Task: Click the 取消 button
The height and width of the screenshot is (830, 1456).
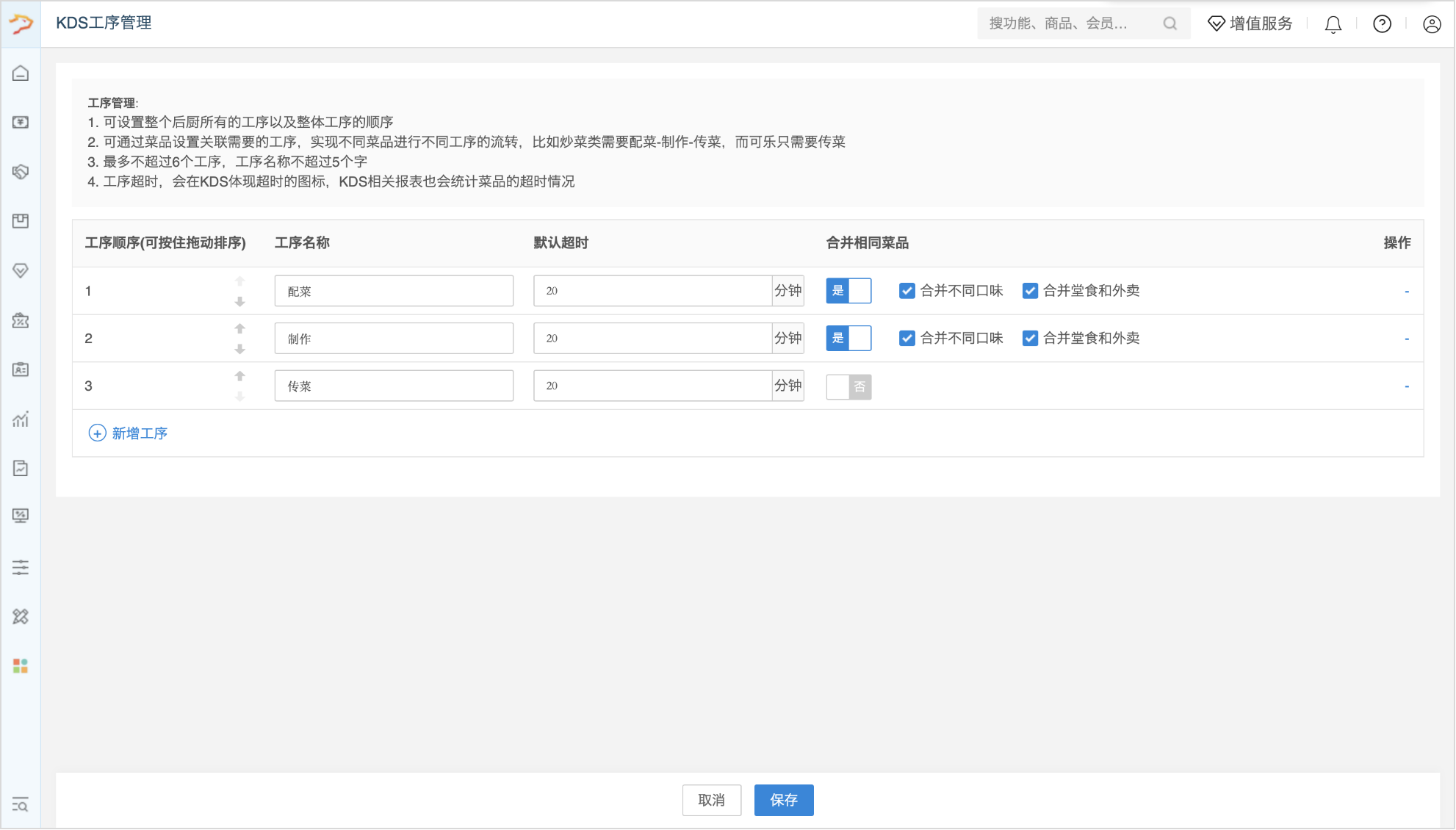Action: click(711, 801)
